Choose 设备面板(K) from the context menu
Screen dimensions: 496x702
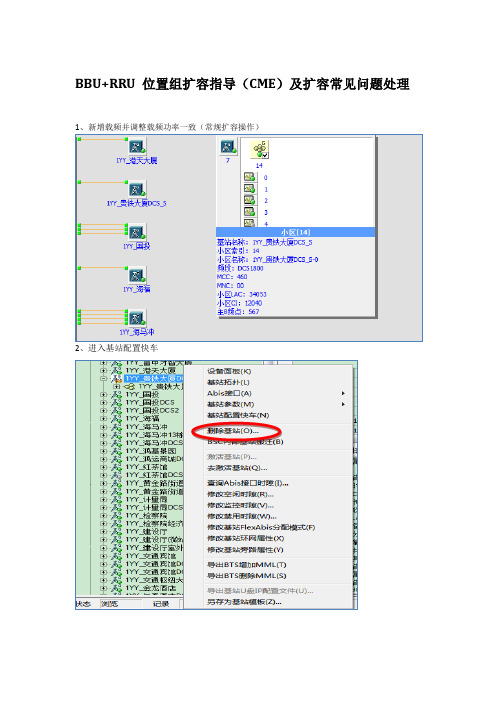coord(229,371)
